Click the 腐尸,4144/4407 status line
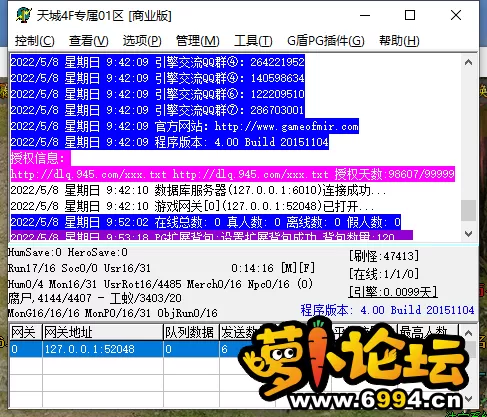Viewport: 487px width, 417px height. (x=95, y=298)
